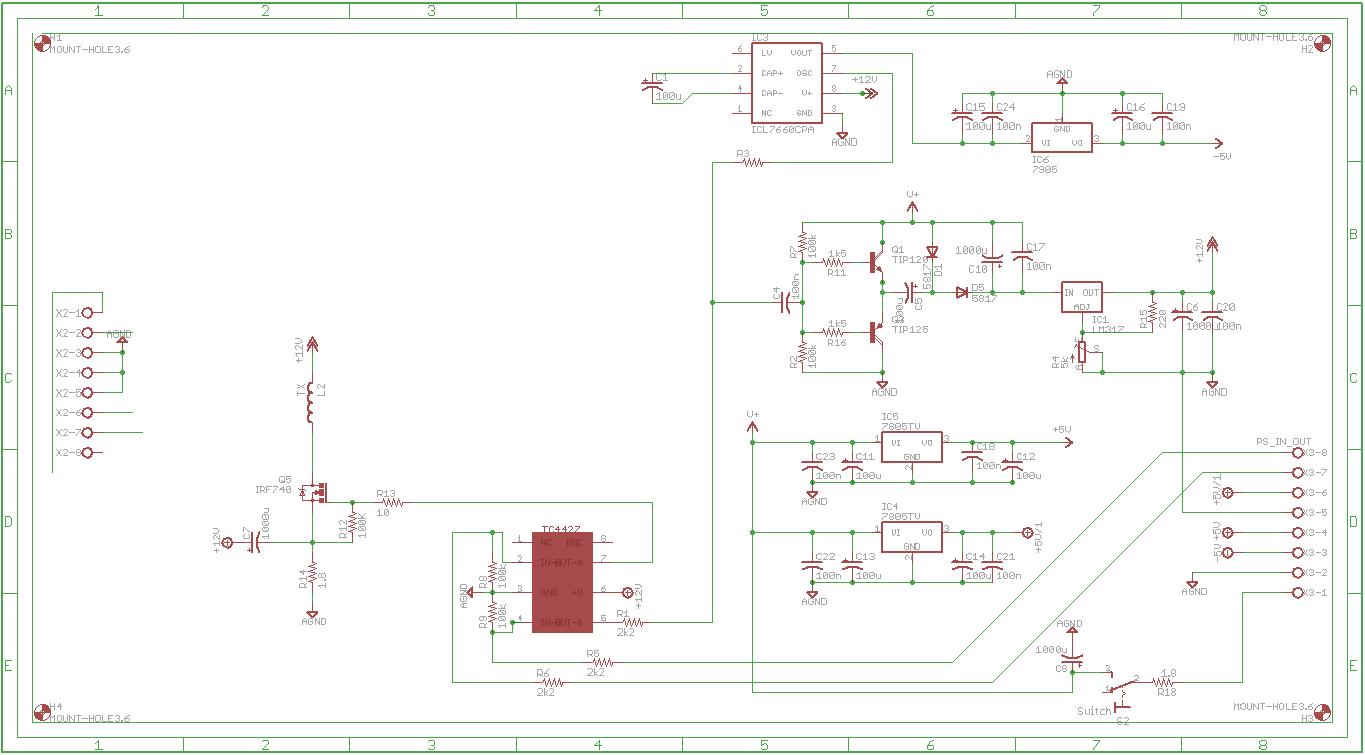Click capacitor C17 symbol
The width and height of the screenshot is (1365, 755).
click(1022, 257)
